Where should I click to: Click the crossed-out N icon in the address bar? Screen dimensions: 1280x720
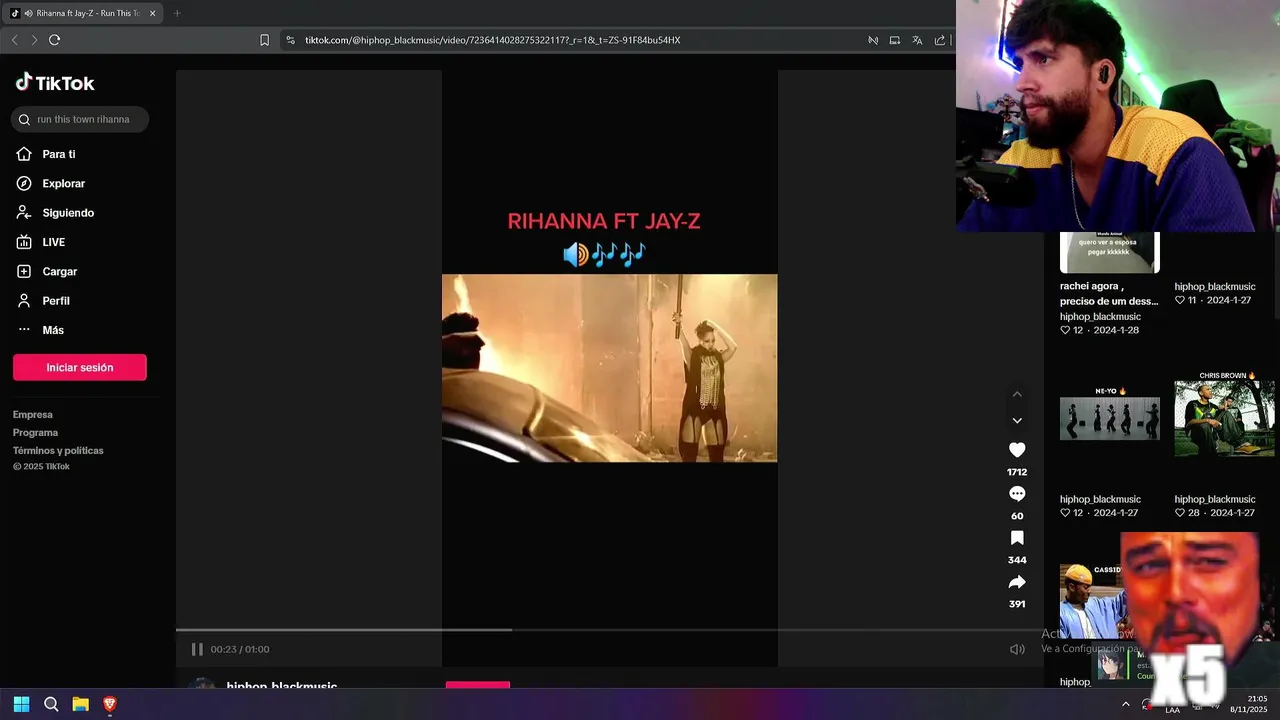pyautogui.click(x=873, y=40)
